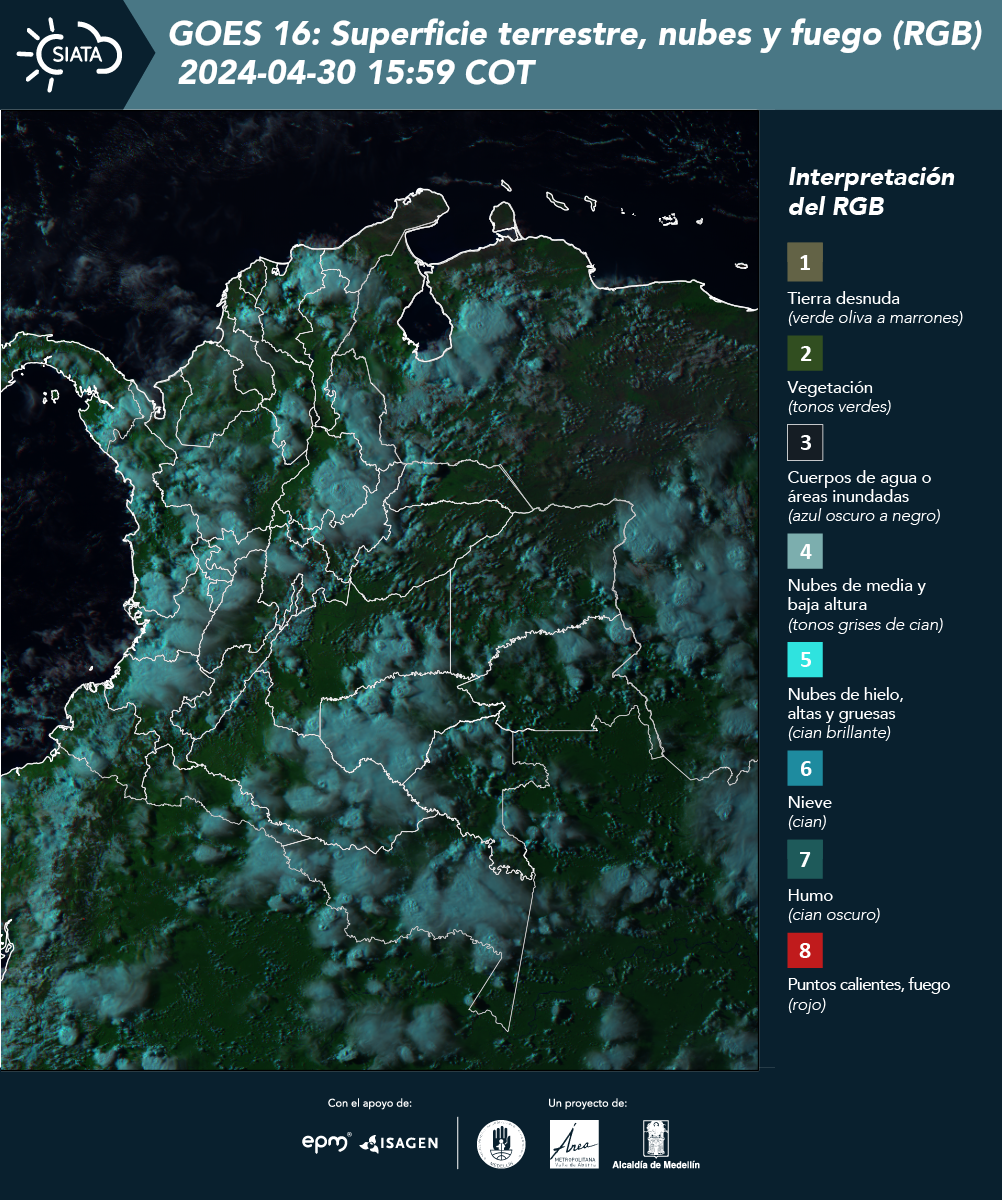Click the Nieve label
Screen dimensions: 1002x1200
pos(810,803)
